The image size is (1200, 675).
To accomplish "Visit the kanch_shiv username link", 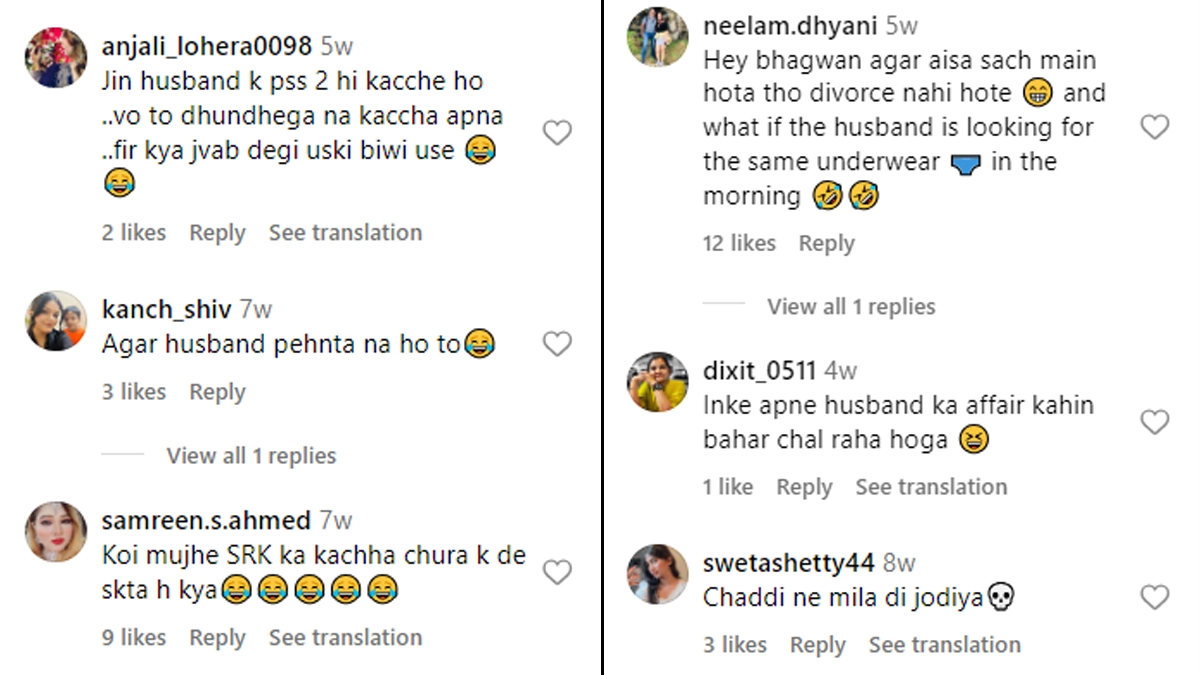I will tap(166, 310).
